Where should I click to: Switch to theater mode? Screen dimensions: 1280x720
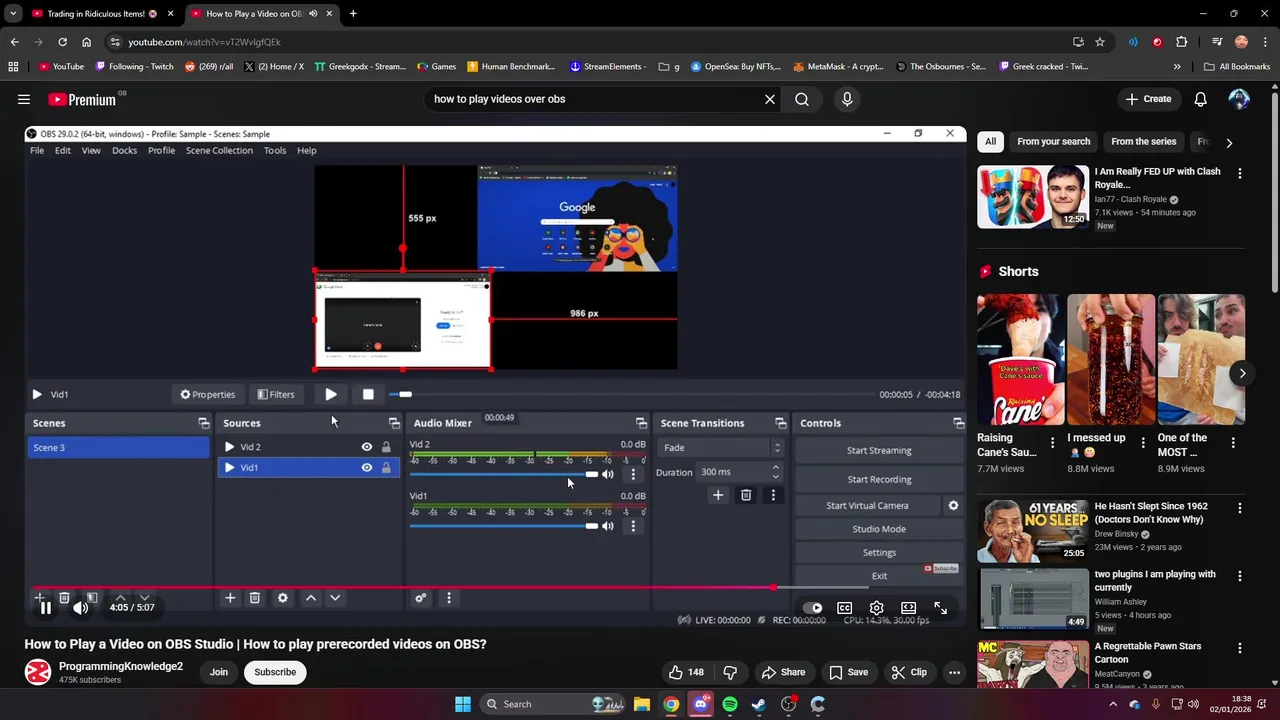pos(908,608)
